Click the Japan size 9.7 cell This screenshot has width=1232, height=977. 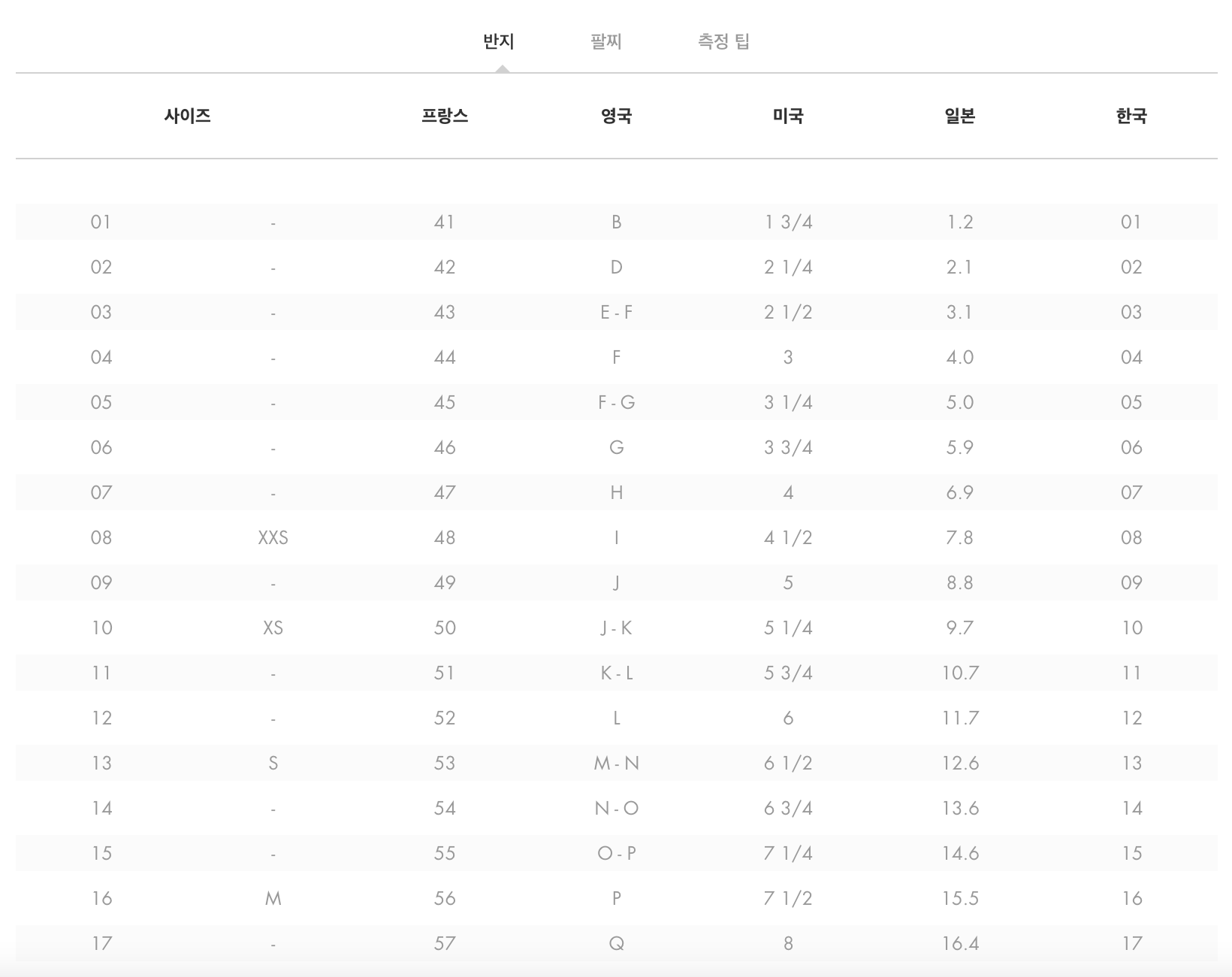pyautogui.click(x=960, y=628)
